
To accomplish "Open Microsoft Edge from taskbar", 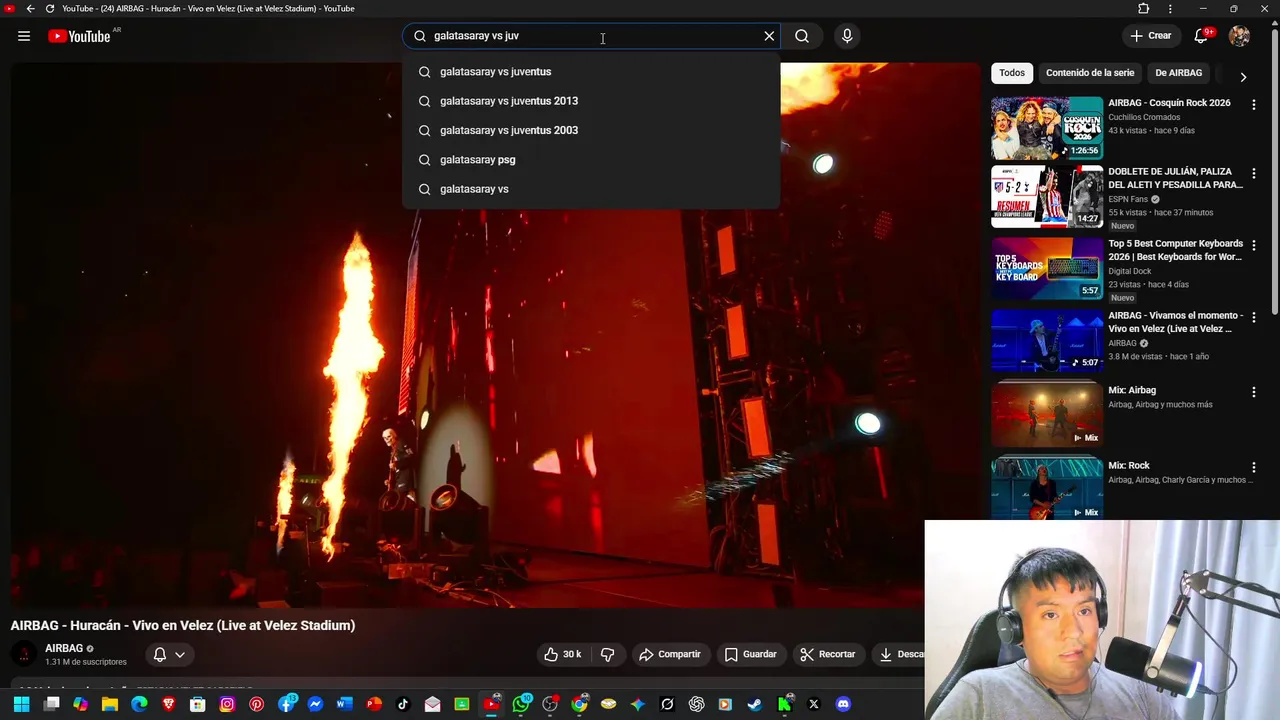I will pyautogui.click(x=139, y=704).
